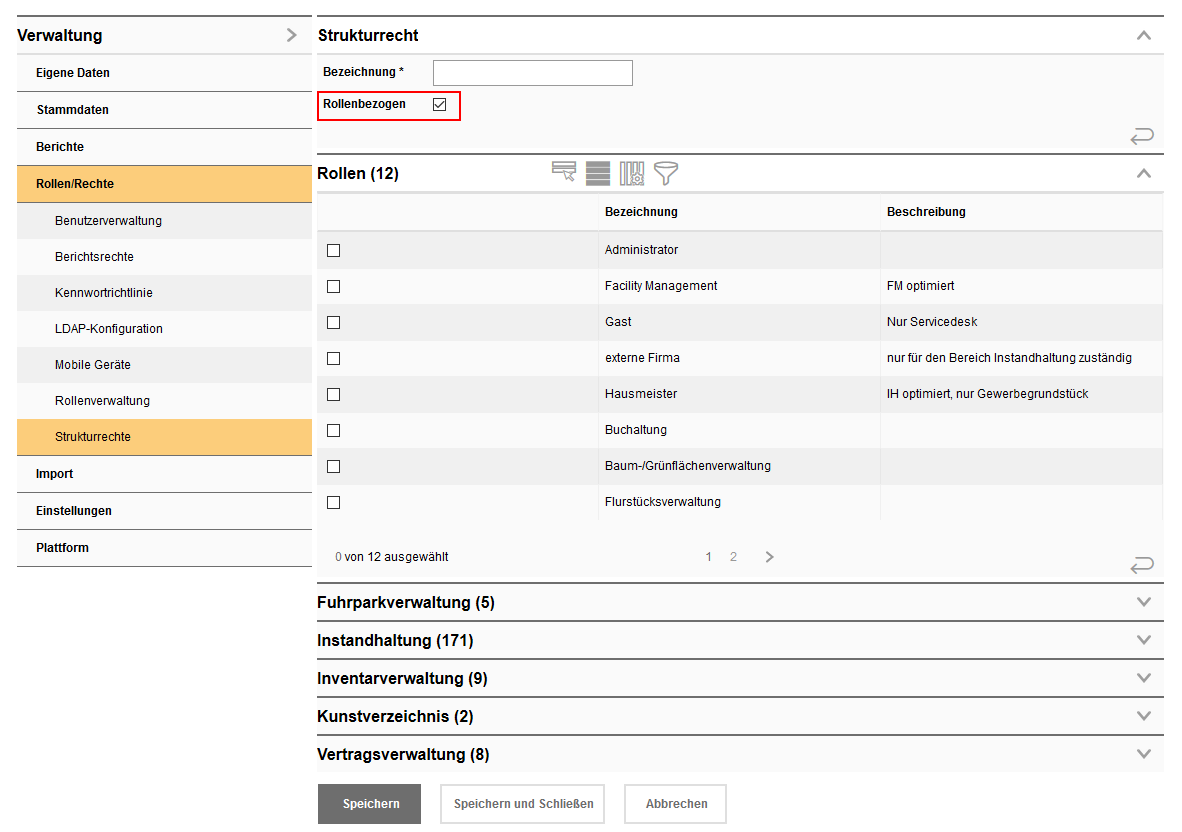Click the Bezeichnung text field
This screenshot has width=1182, height=832.
click(x=532, y=73)
